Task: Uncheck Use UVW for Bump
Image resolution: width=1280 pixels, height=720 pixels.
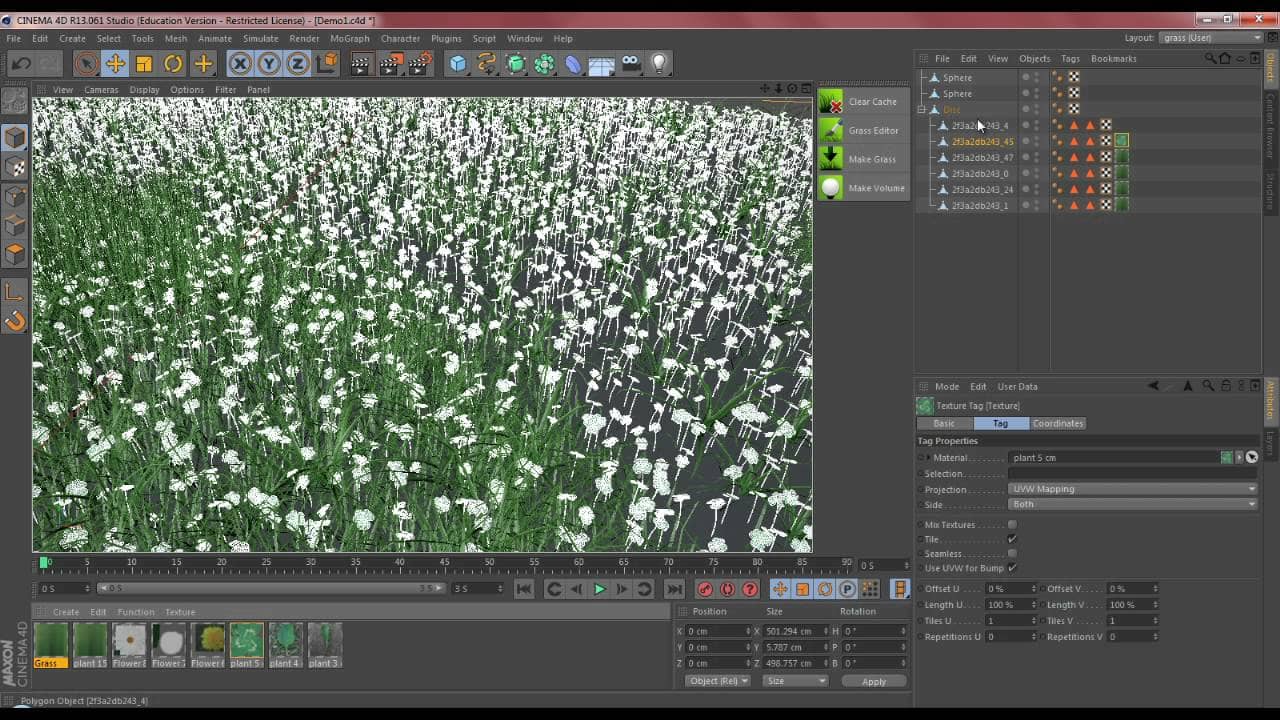Action: click(1011, 568)
